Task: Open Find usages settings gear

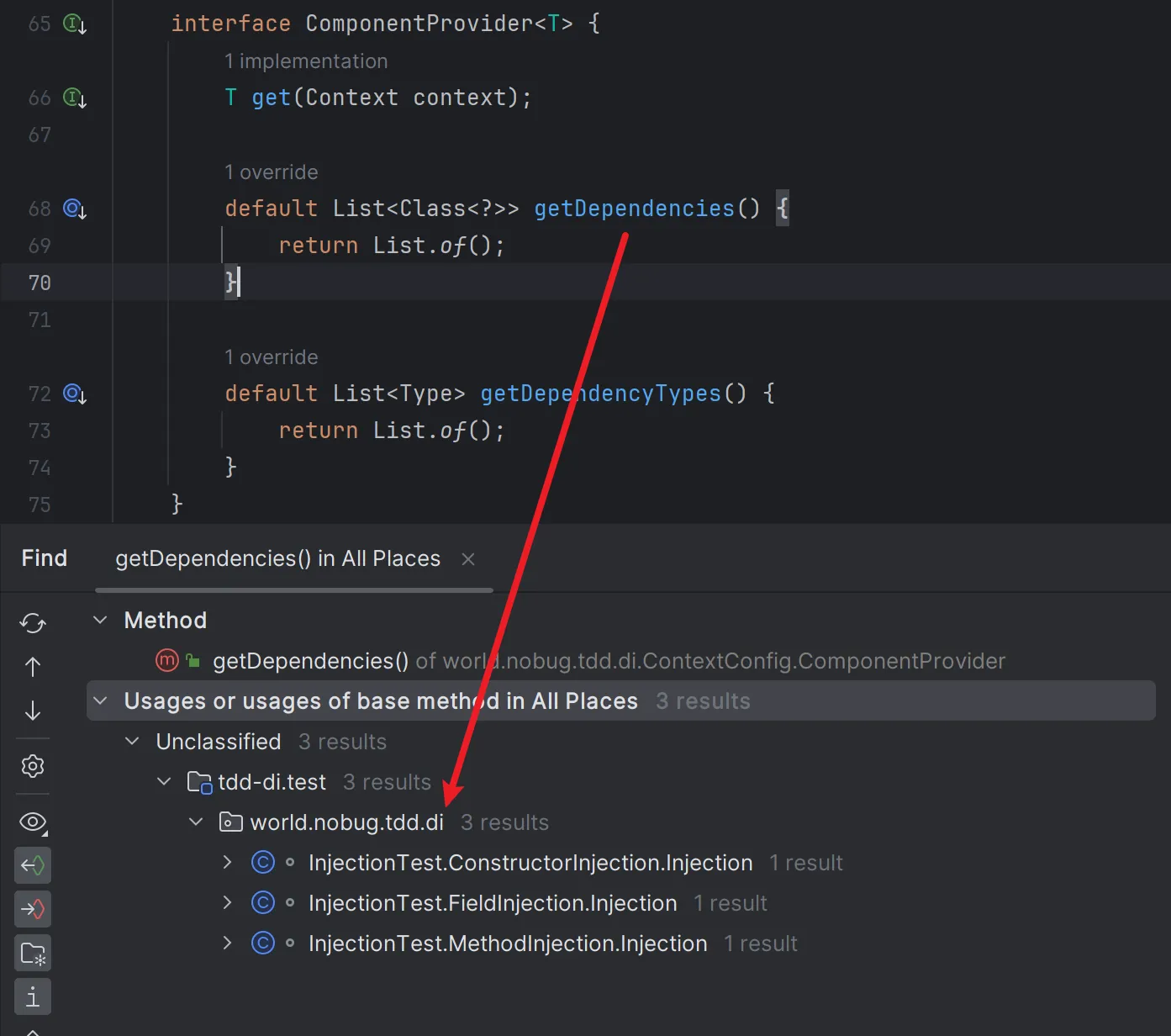Action: (x=33, y=766)
